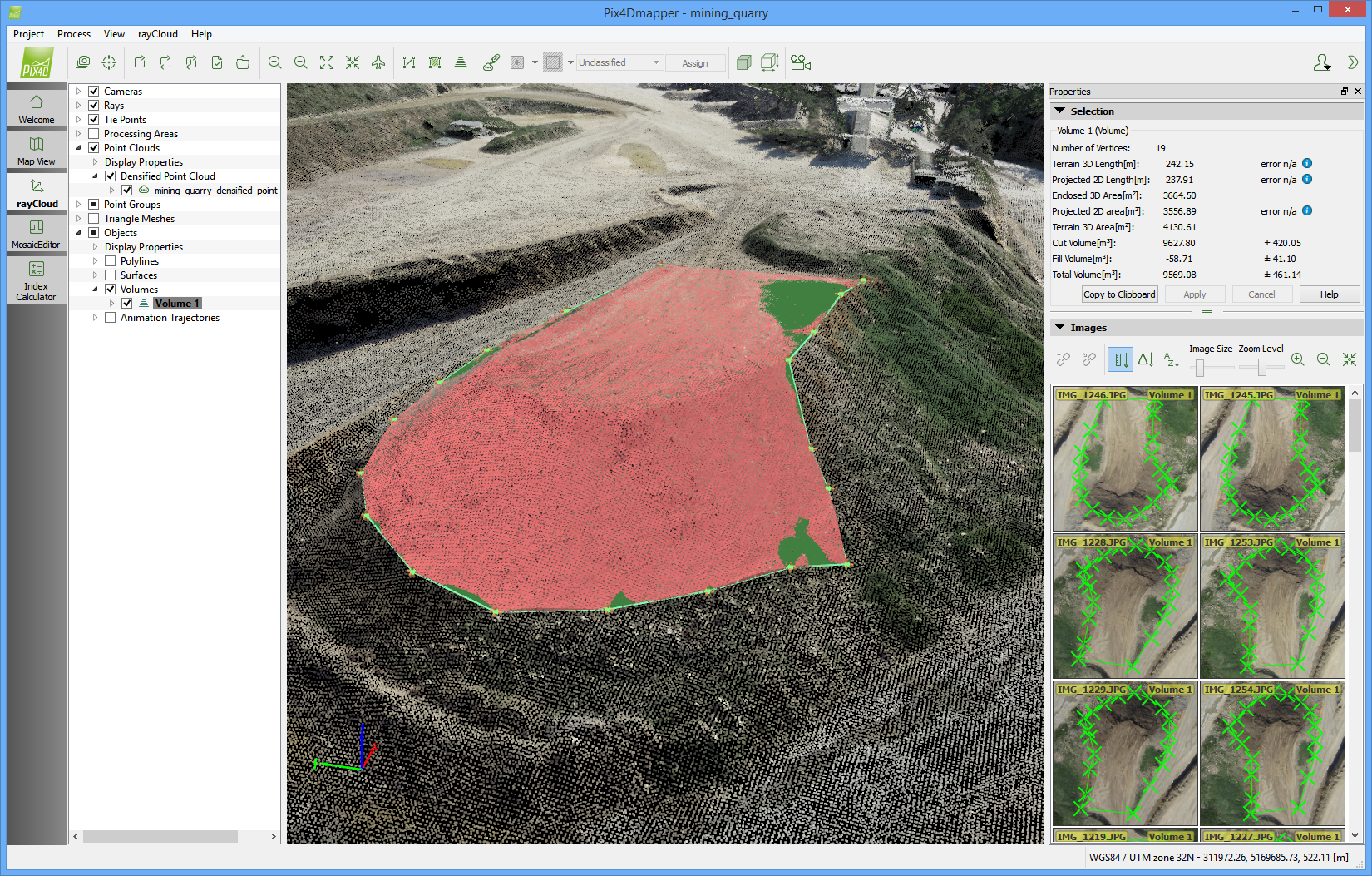This screenshot has width=1372, height=876.
Task: Click the open basket toolbar icon
Action: (243, 62)
